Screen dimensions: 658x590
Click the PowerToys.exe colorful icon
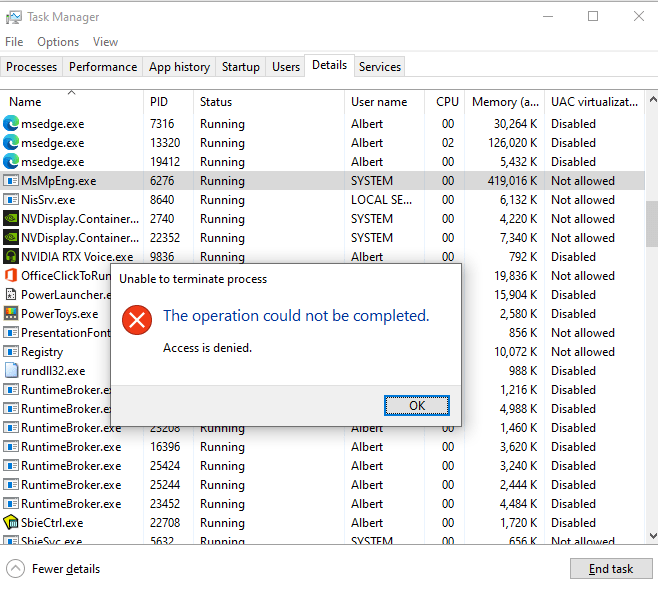(11, 313)
